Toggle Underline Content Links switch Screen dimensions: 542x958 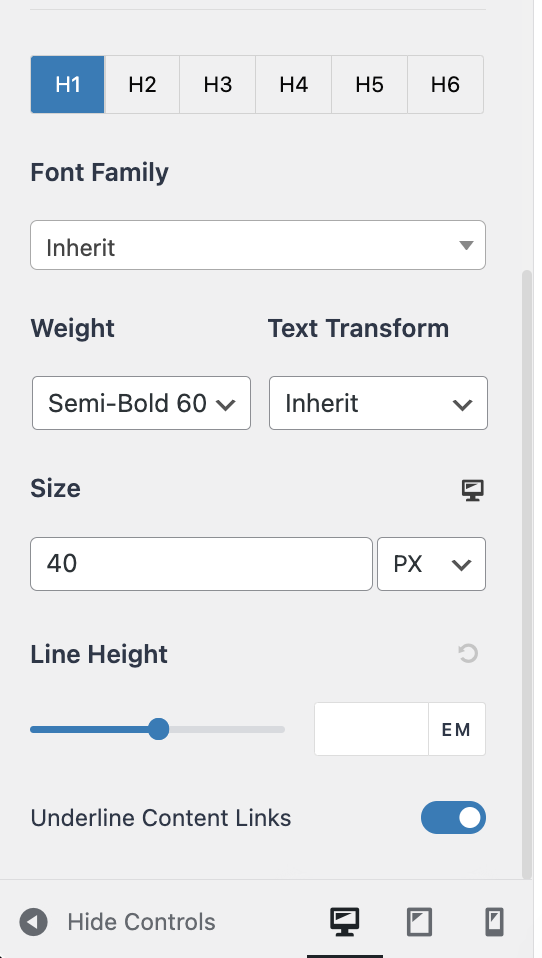coord(453,817)
